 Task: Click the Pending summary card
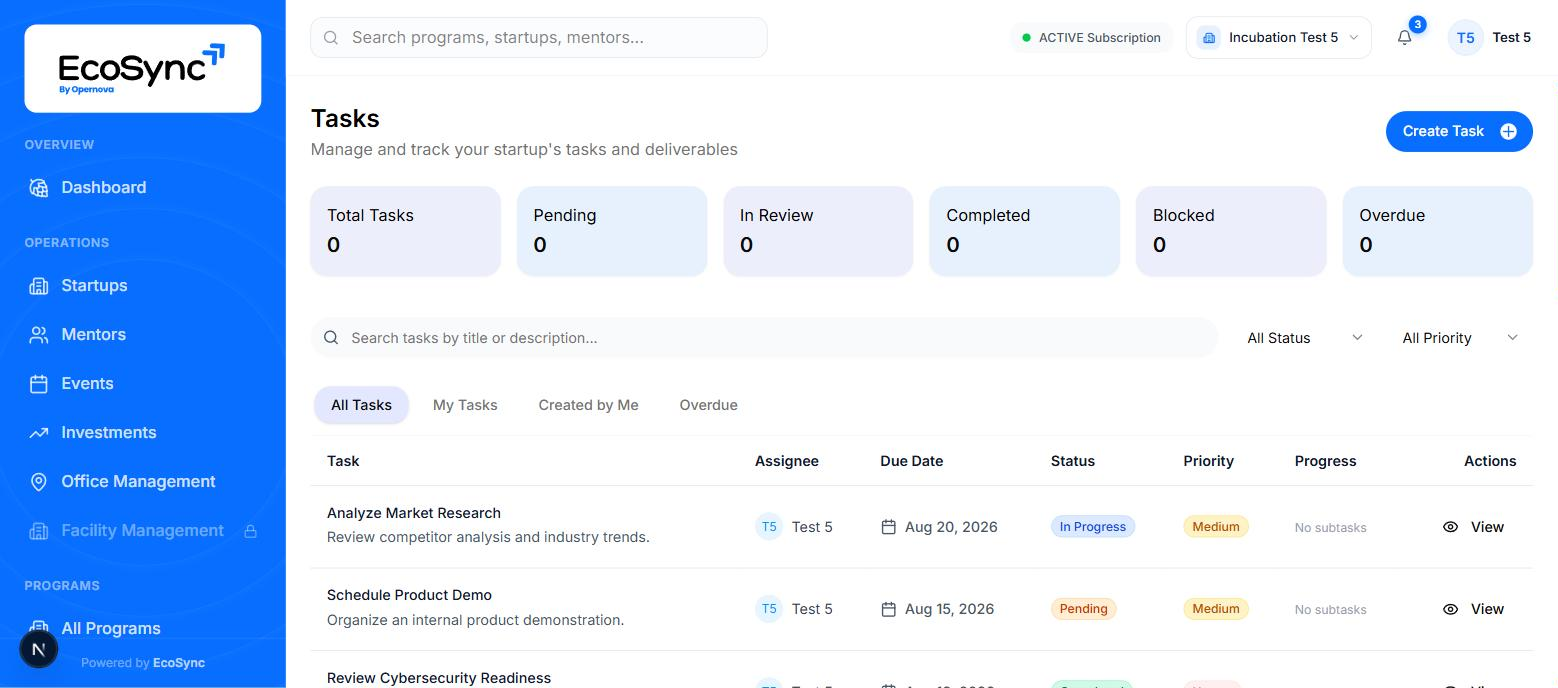point(612,231)
